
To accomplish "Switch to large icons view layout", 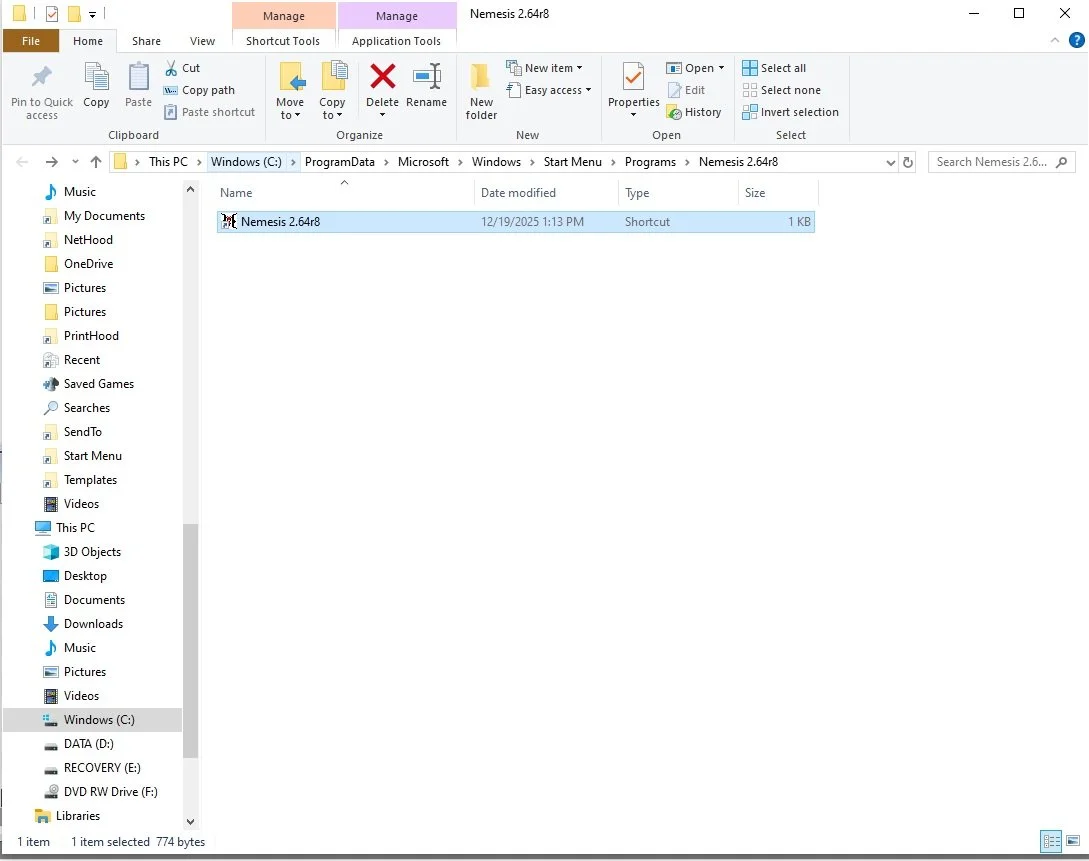I will (x=1073, y=842).
